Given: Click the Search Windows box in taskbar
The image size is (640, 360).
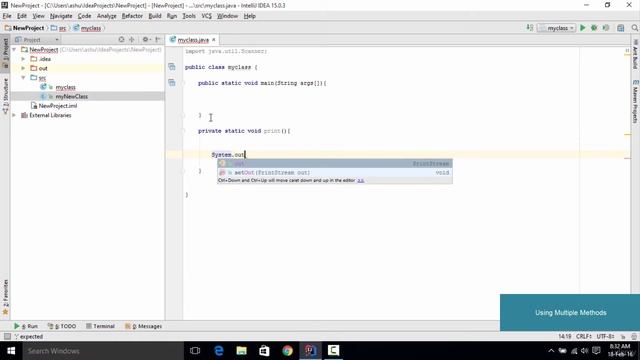Looking at the screenshot, I should (103, 351).
